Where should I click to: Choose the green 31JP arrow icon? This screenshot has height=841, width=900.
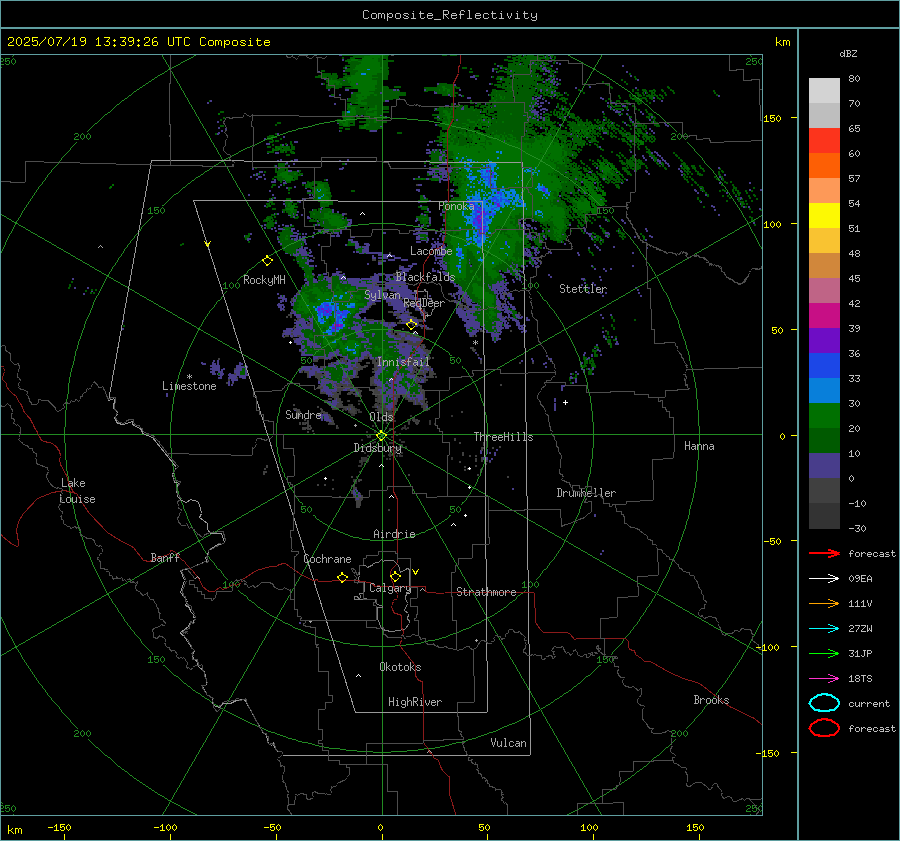[x=824, y=653]
